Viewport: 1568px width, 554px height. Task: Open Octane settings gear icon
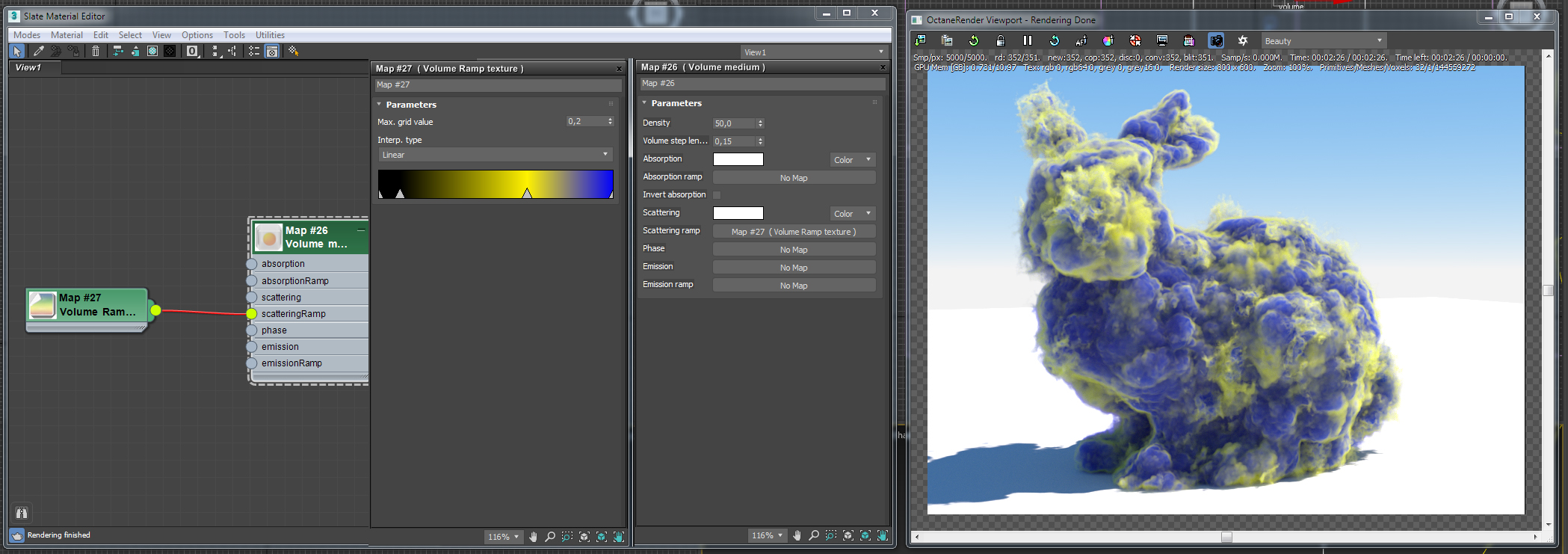click(x=1242, y=41)
